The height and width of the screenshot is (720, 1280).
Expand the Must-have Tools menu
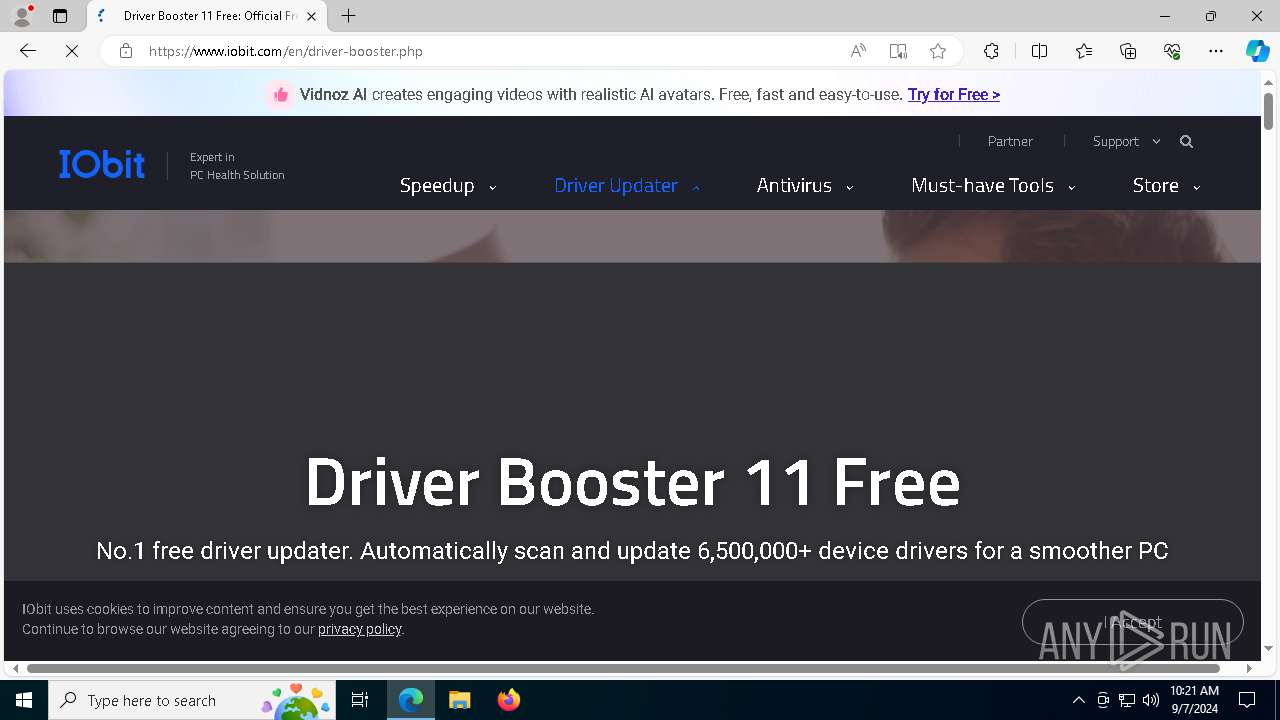[x=992, y=186]
